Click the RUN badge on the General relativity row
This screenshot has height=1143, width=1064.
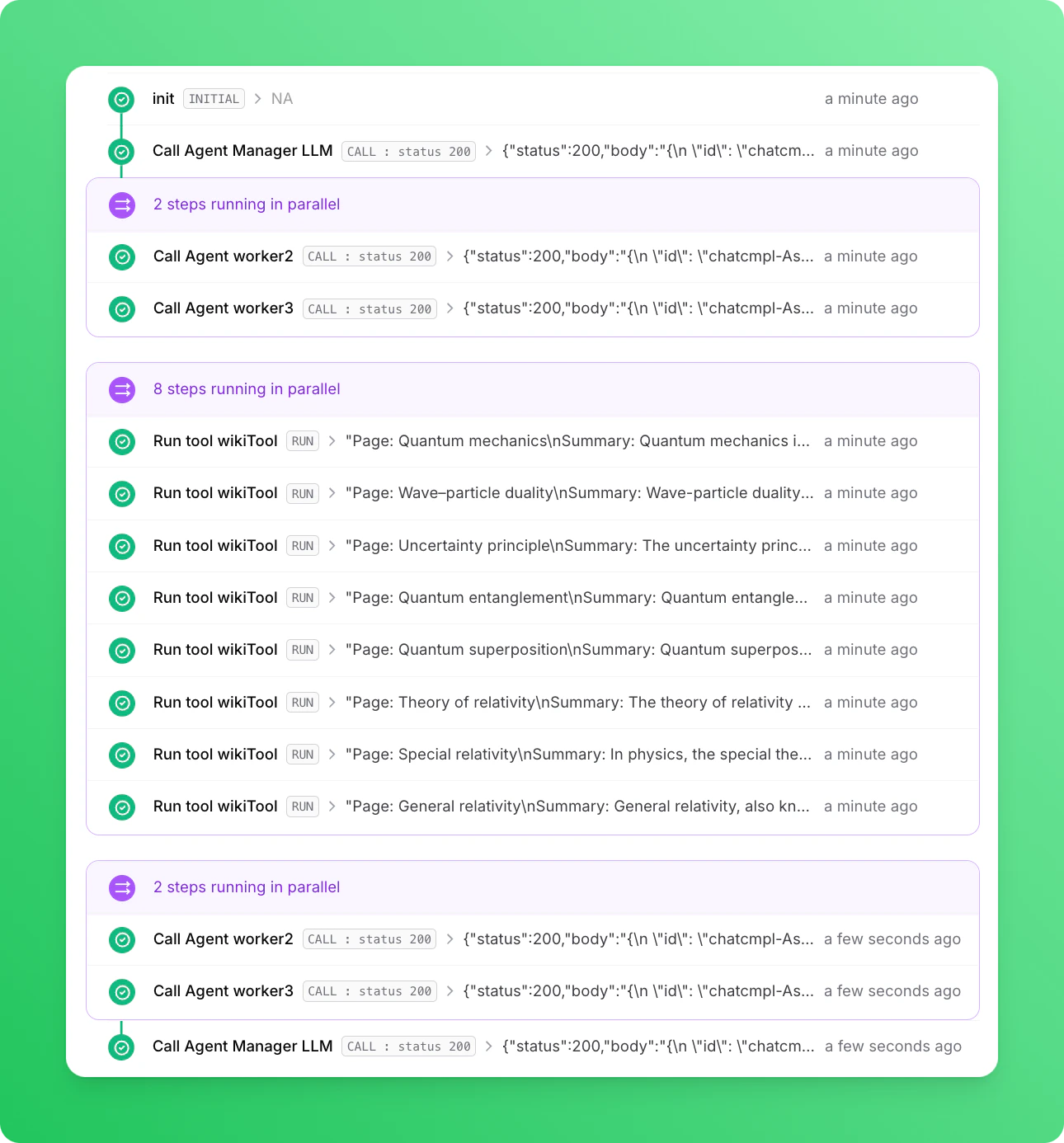click(303, 807)
